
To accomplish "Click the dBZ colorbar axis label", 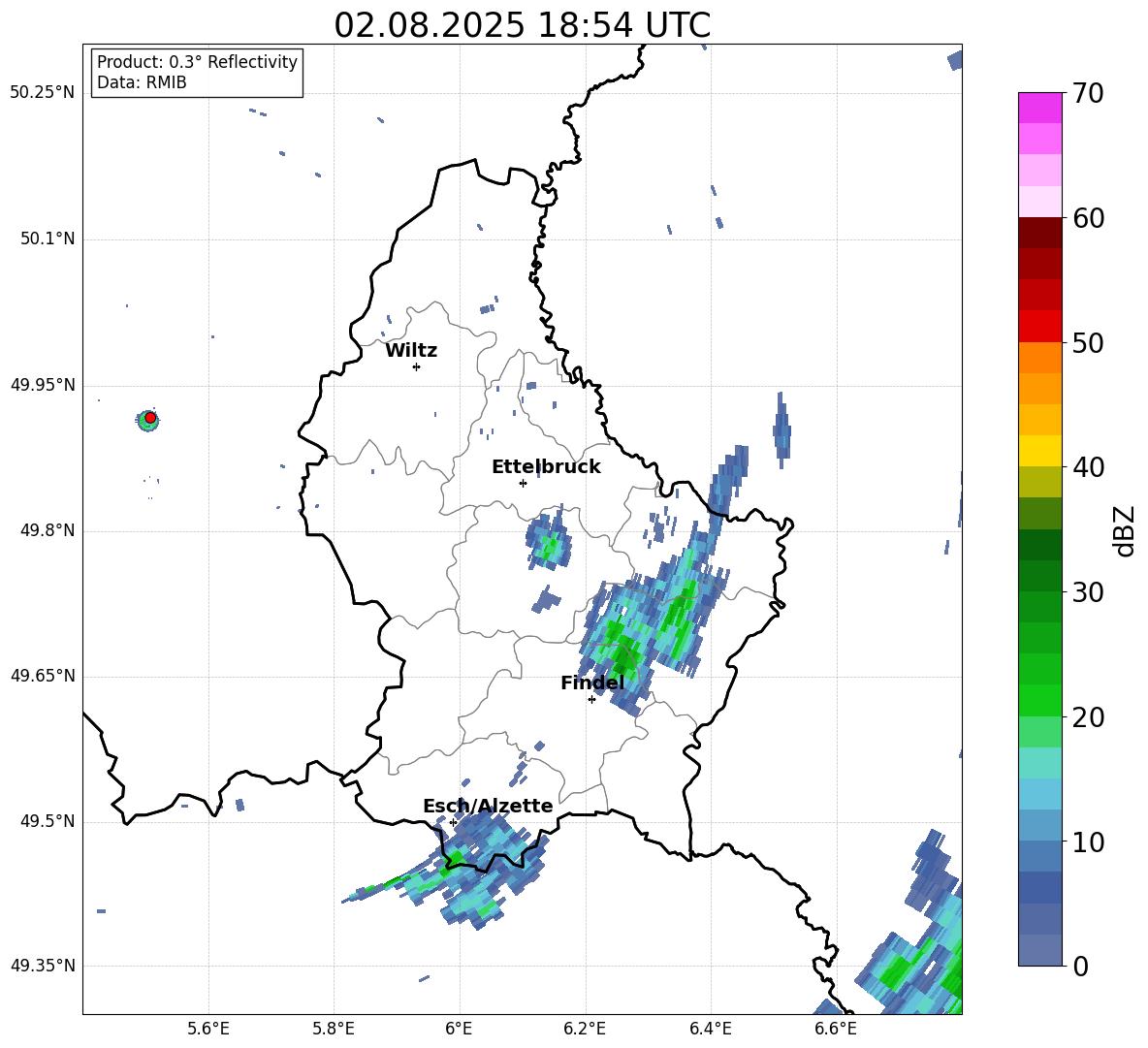I will [1126, 530].
